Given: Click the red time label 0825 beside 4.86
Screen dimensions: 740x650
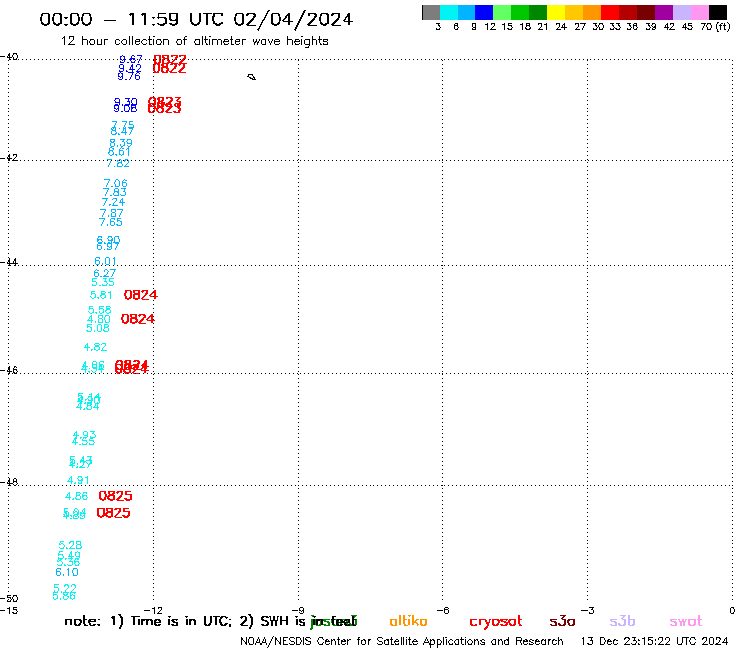Looking at the screenshot, I should [115, 496].
